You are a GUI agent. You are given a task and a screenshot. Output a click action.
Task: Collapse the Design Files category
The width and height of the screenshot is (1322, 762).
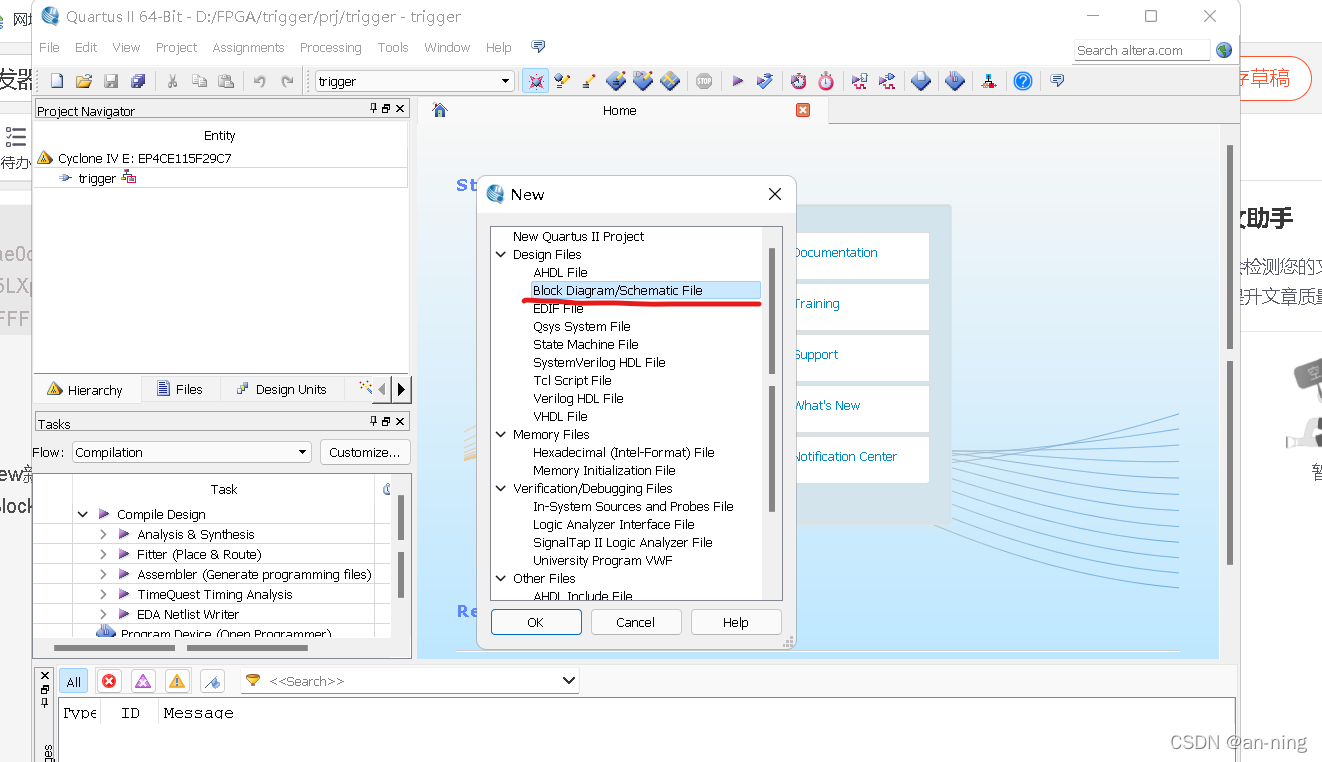tap(501, 254)
